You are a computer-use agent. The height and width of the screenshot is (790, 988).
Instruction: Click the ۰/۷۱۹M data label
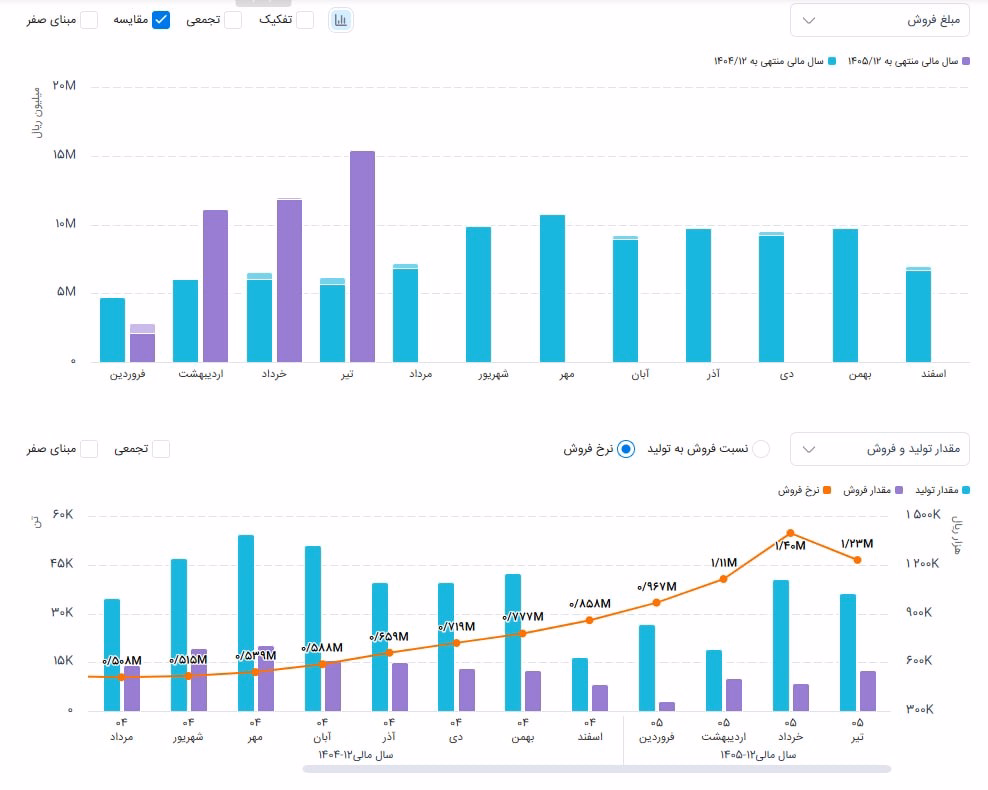click(x=456, y=627)
